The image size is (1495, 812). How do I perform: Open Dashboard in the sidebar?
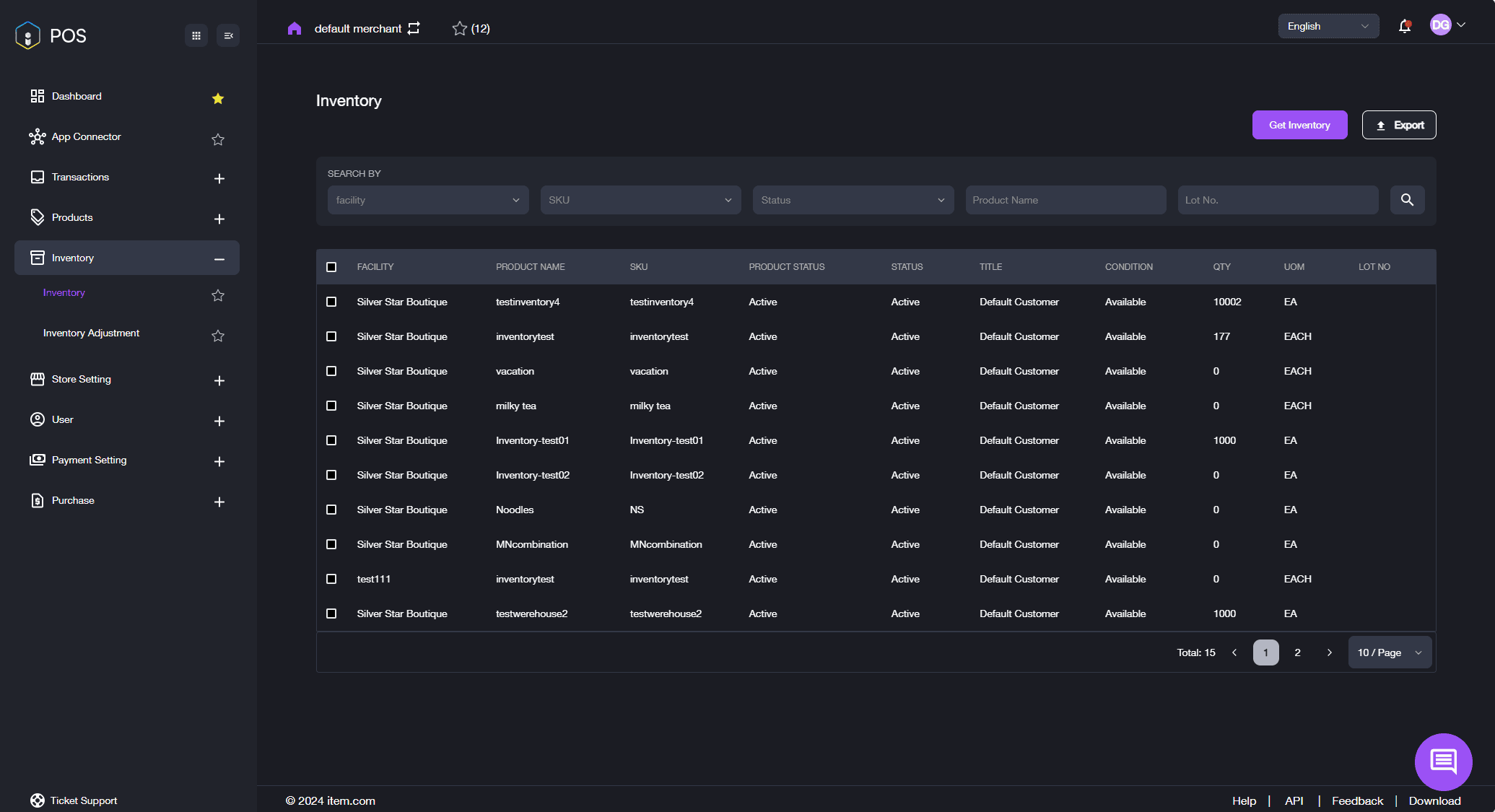click(77, 96)
